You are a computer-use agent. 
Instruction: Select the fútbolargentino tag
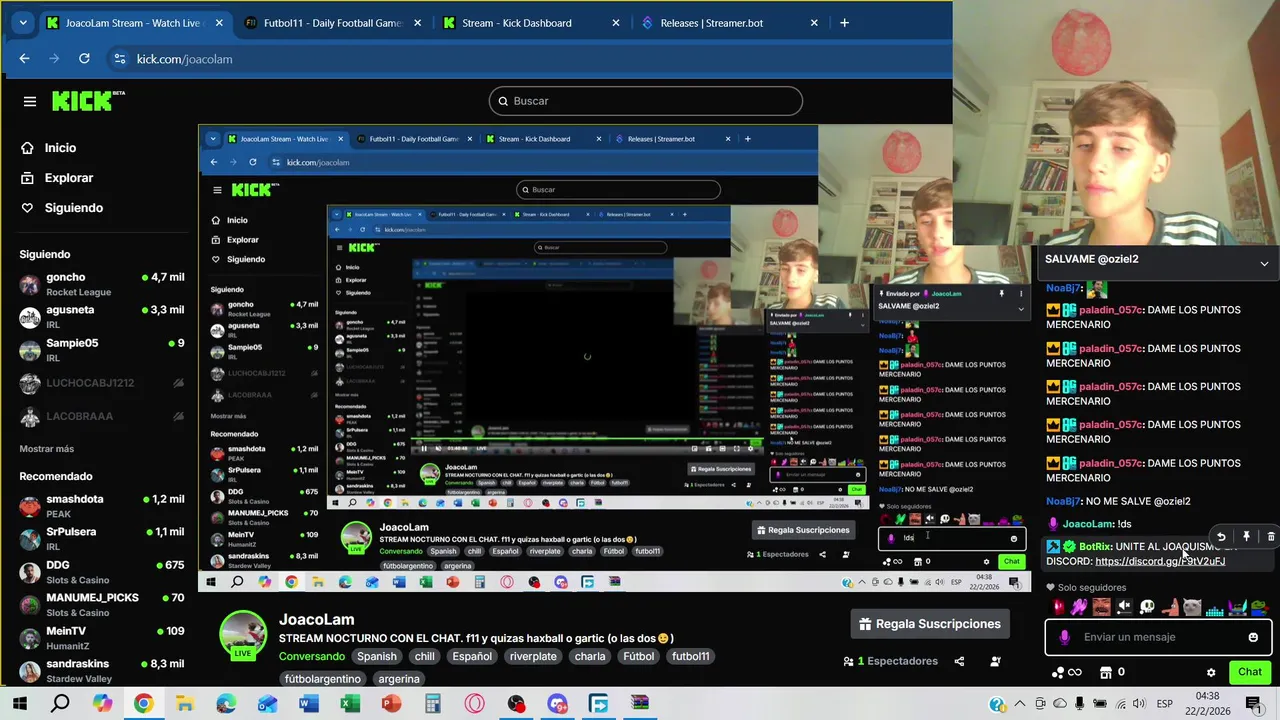pyautogui.click(x=323, y=679)
